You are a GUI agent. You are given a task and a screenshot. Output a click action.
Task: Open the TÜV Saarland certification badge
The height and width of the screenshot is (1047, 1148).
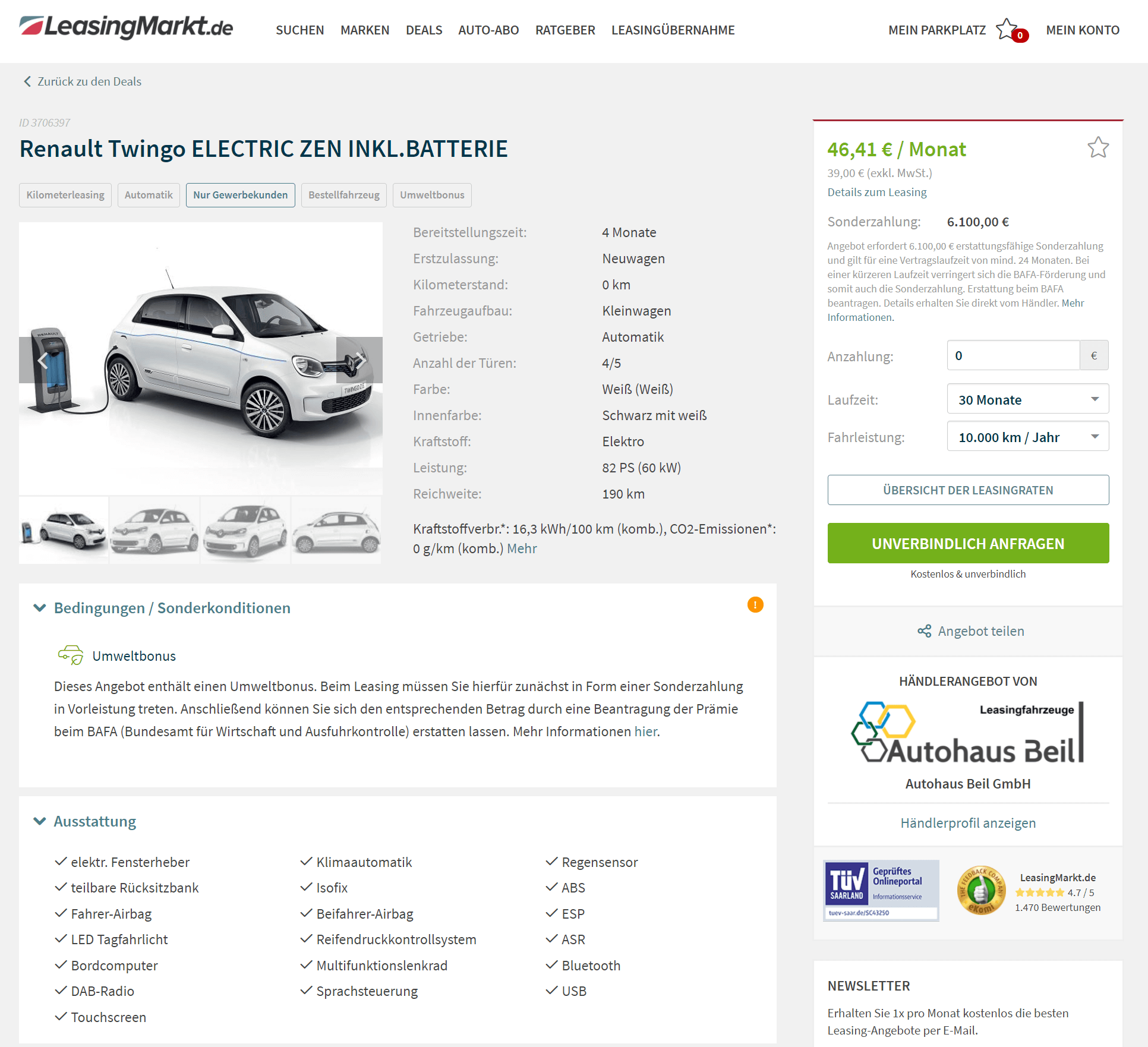pyautogui.click(x=881, y=890)
